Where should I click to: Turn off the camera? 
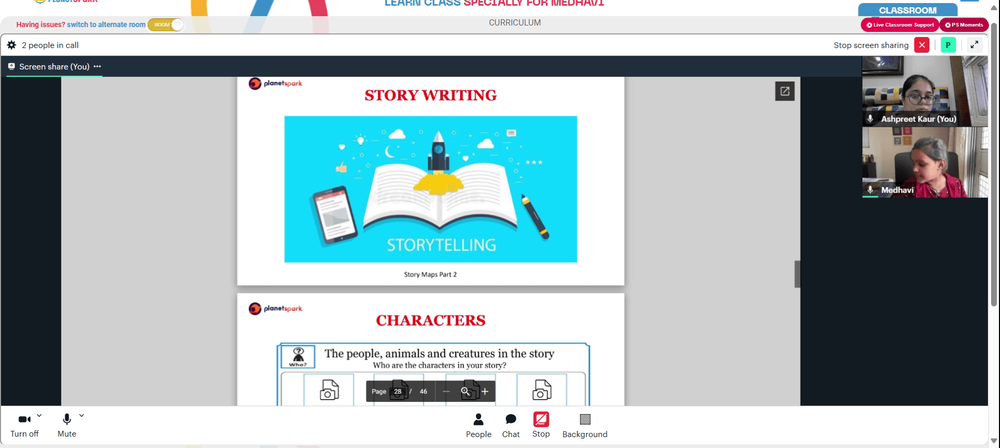(x=24, y=424)
